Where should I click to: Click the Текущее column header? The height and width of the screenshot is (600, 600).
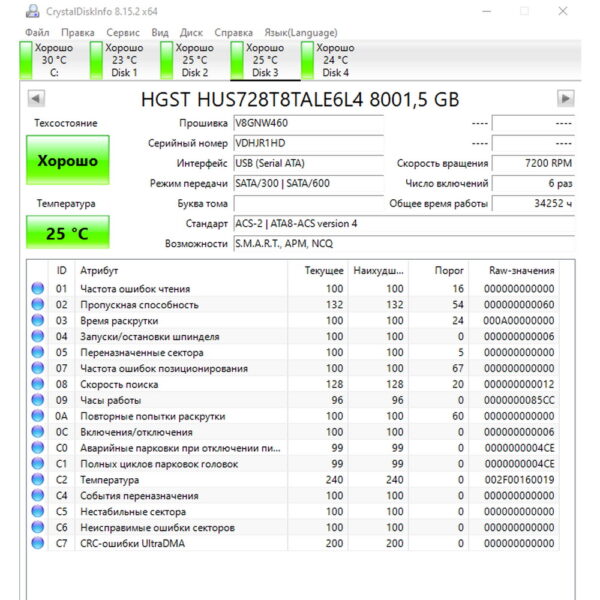point(318,271)
